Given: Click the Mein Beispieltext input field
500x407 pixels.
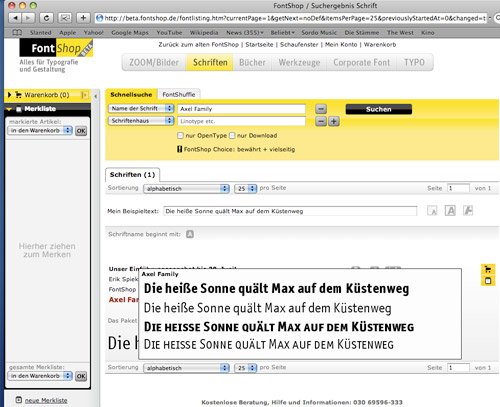Looking at the screenshot, I should [290, 211].
